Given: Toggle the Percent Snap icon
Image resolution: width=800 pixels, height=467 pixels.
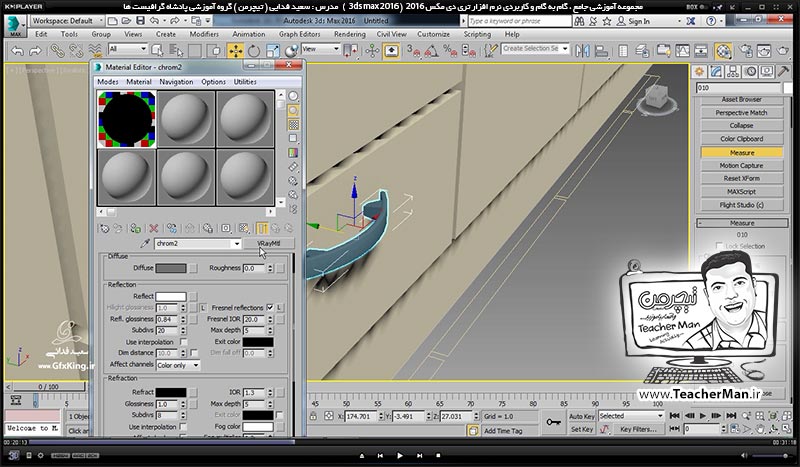Looking at the screenshot, I should [450, 51].
